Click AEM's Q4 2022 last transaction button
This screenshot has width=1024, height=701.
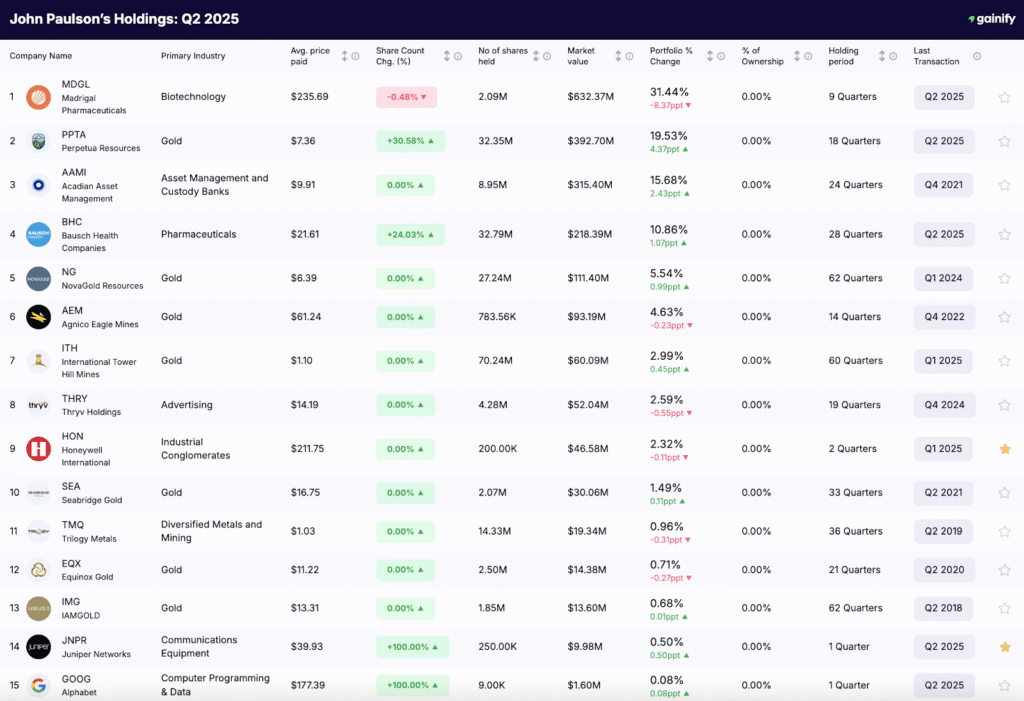tap(944, 317)
